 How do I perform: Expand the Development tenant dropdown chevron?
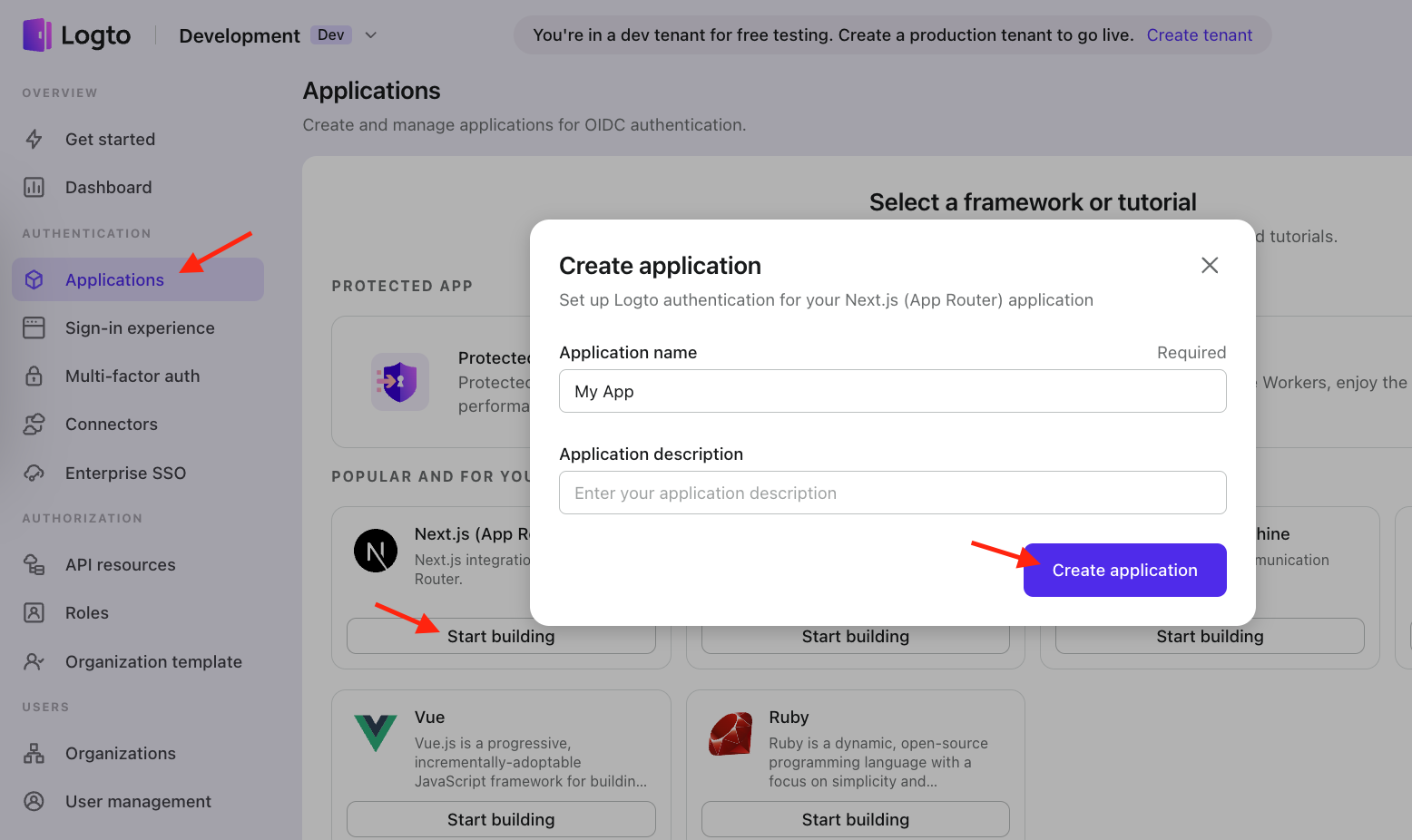370,35
